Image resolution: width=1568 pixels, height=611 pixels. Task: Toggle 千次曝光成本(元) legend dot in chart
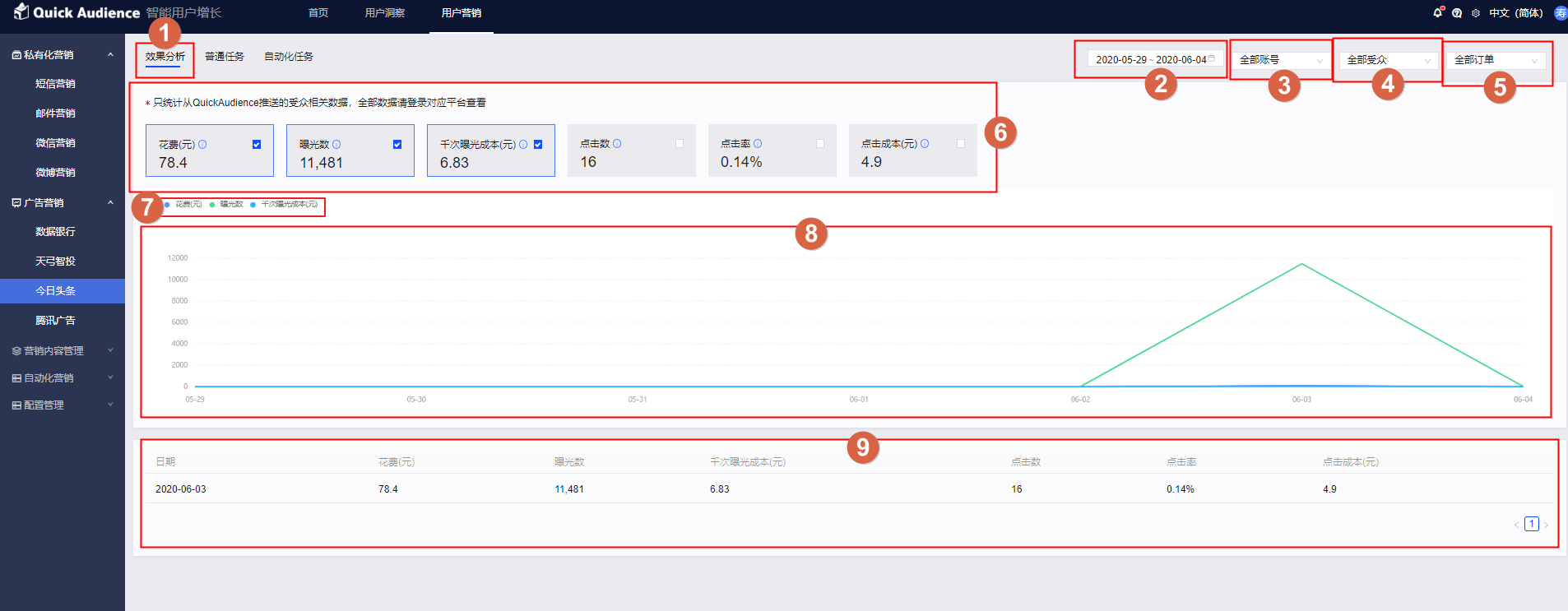coord(253,205)
